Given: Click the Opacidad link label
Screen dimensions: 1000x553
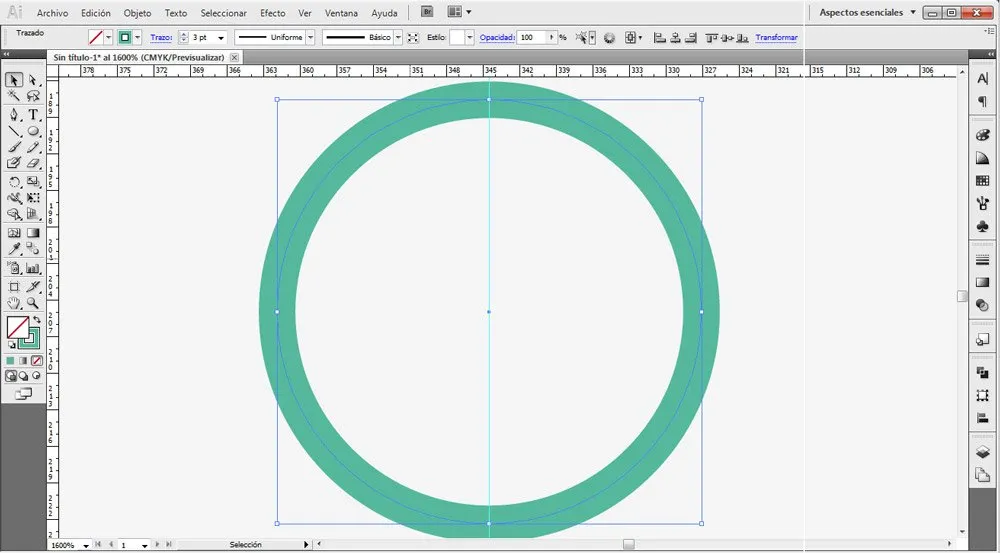Looking at the screenshot, I should coord(496,37).
